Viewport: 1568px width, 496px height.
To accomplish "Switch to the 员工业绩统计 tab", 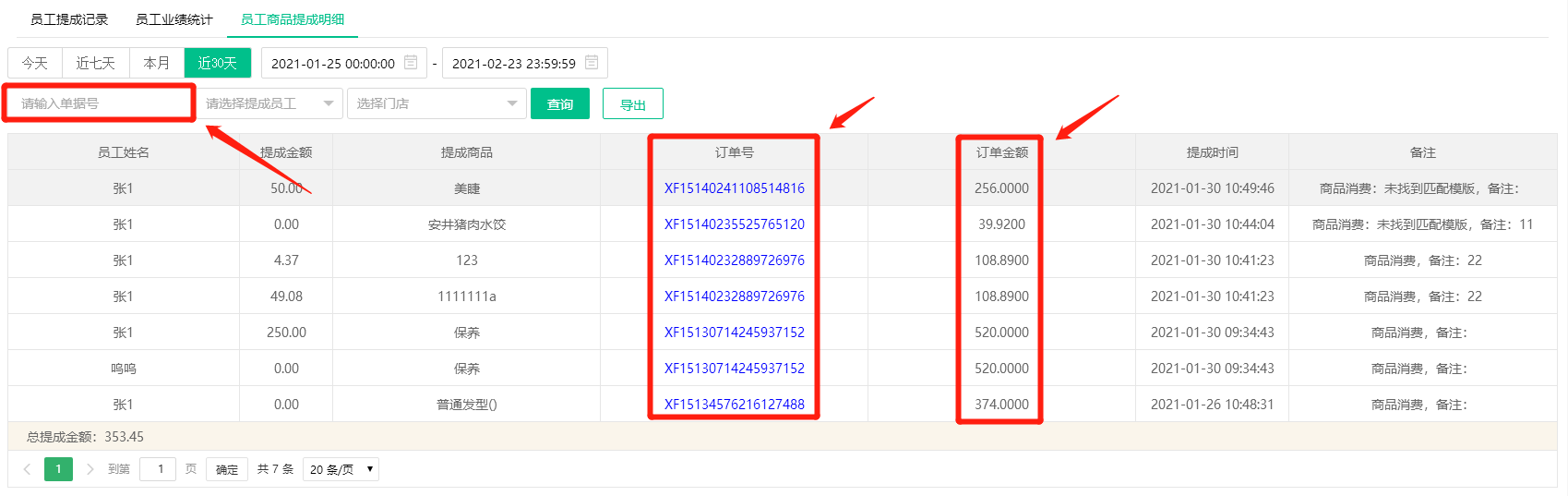I will (174, 19).
